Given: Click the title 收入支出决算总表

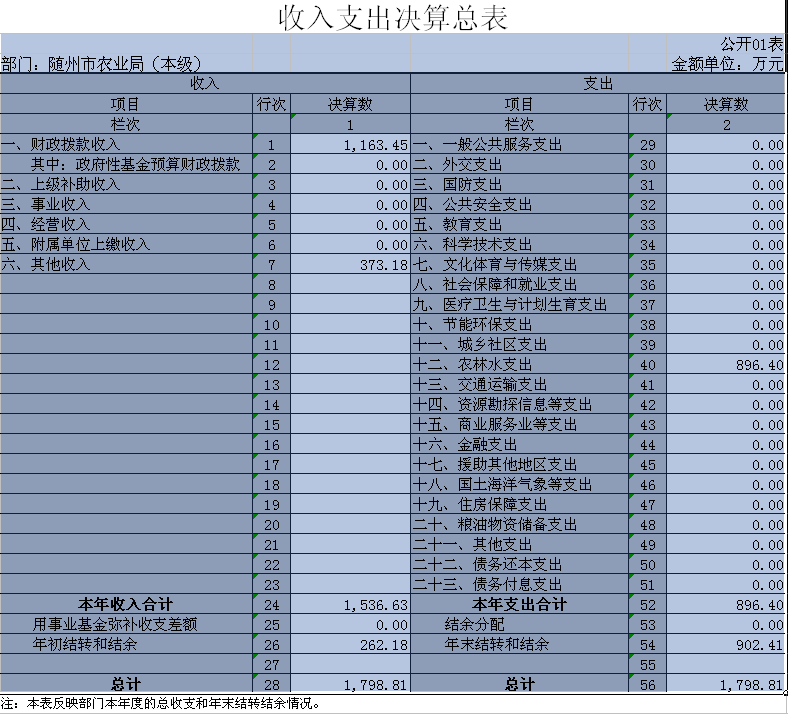Looking at the screenshot, I should tap(393, 18).
